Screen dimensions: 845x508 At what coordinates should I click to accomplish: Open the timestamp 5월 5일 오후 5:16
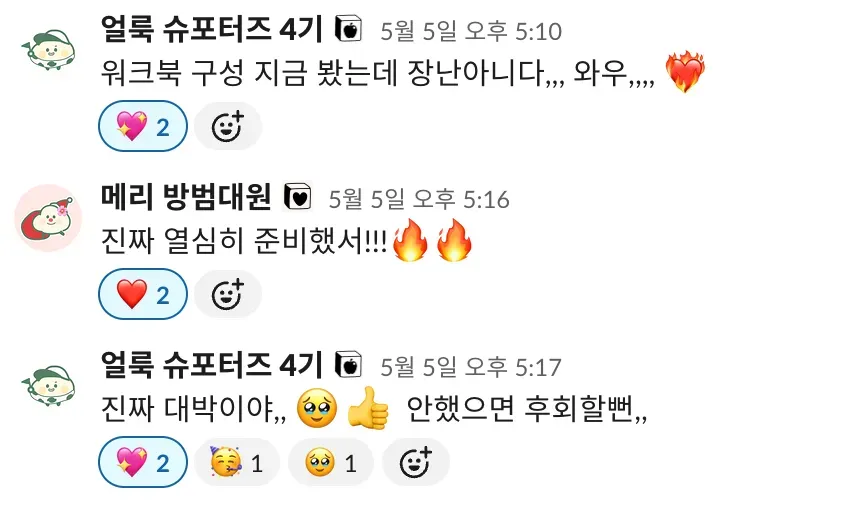click(x=419, y=199)
